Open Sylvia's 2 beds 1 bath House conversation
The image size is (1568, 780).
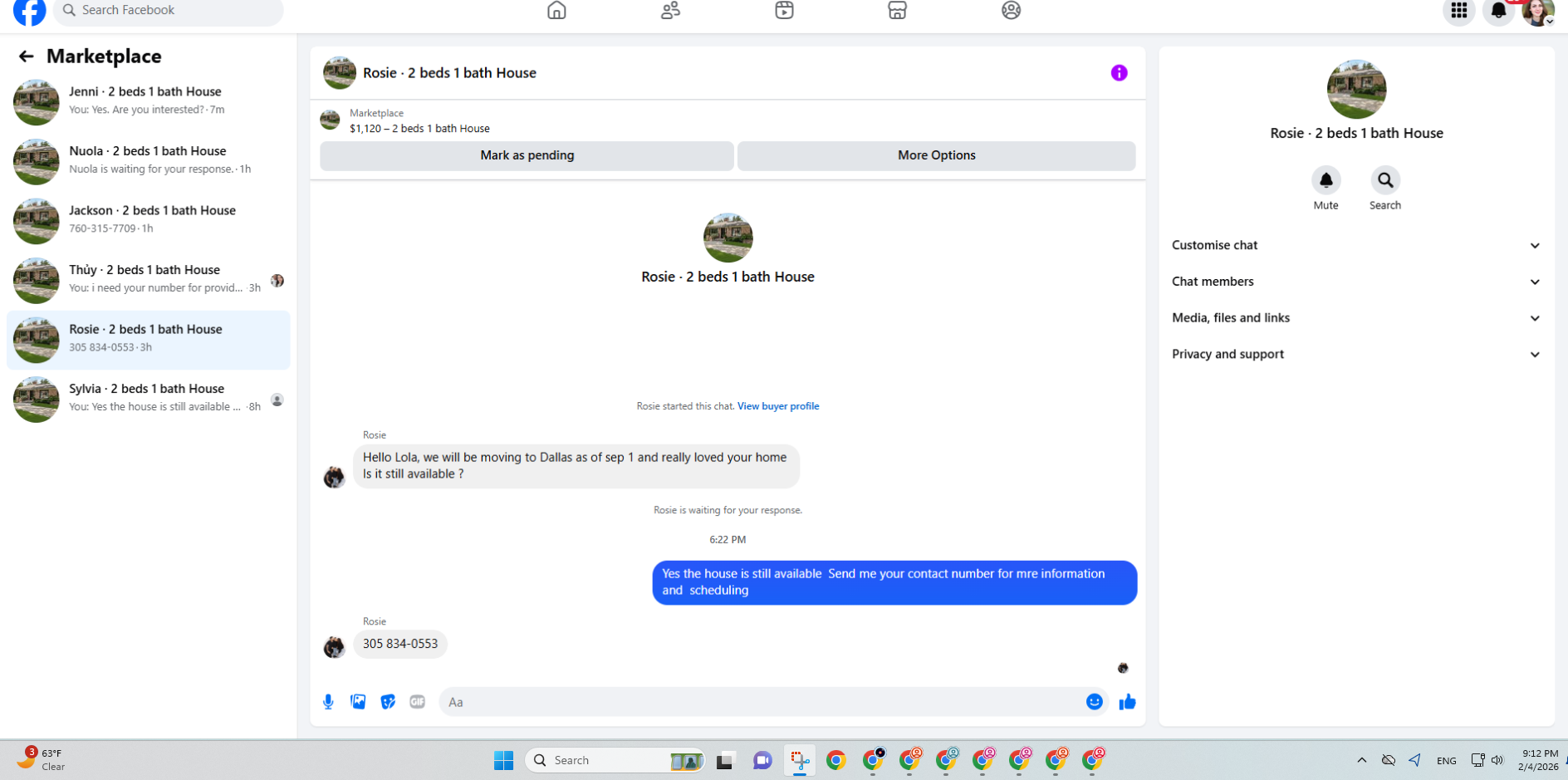[149, 399]
